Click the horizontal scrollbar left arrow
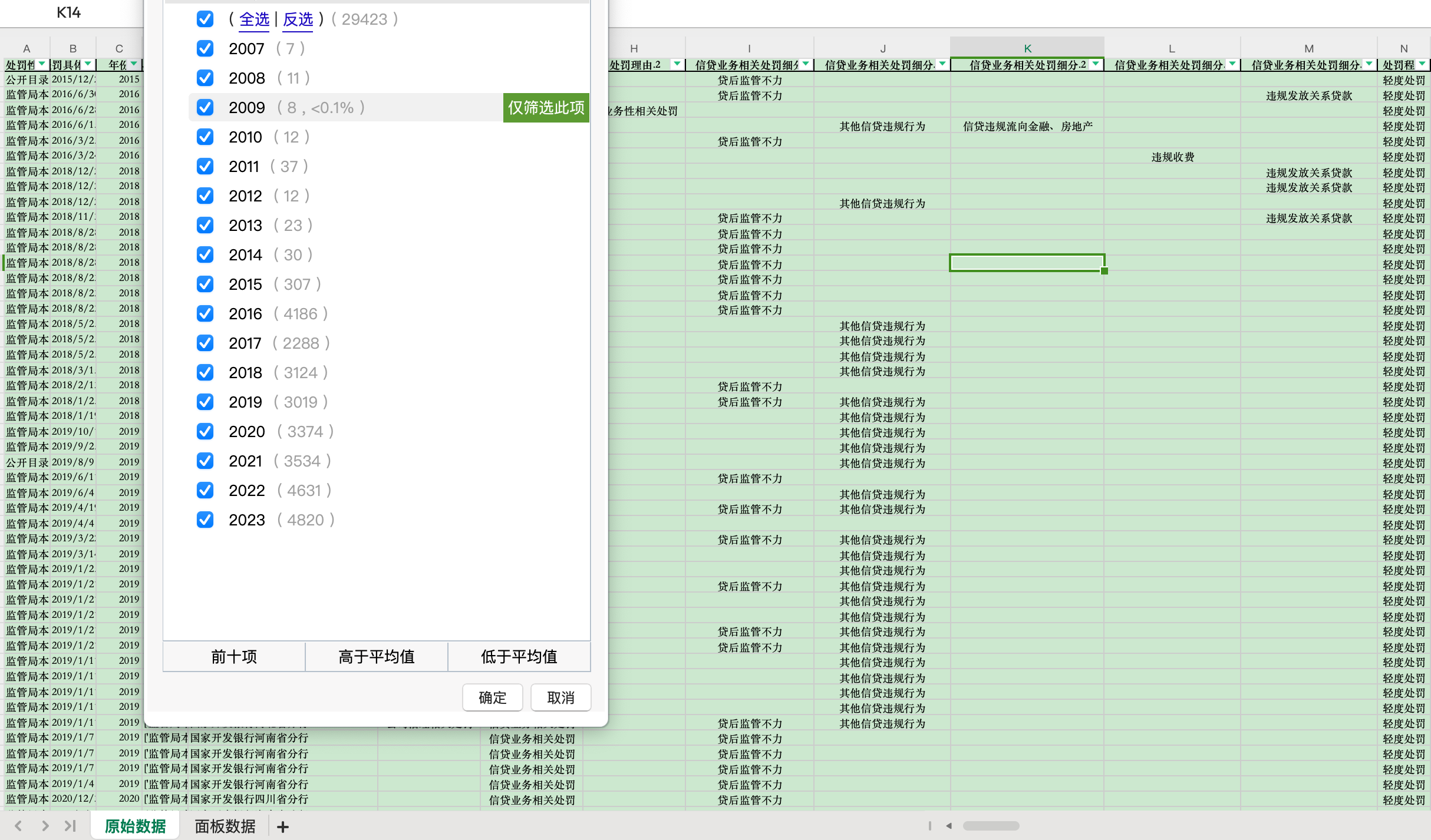Viewport: 1431px width, 840px height. 949,826
